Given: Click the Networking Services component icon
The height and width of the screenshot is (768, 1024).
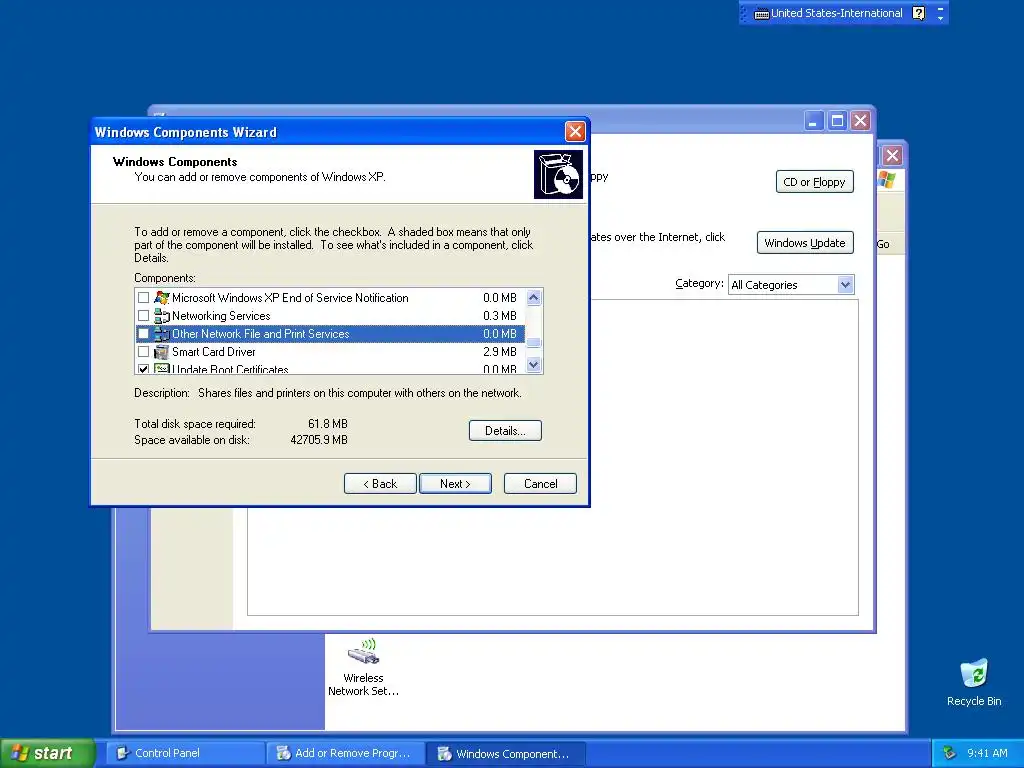Looking at the screenshot, I should (161, 316).
